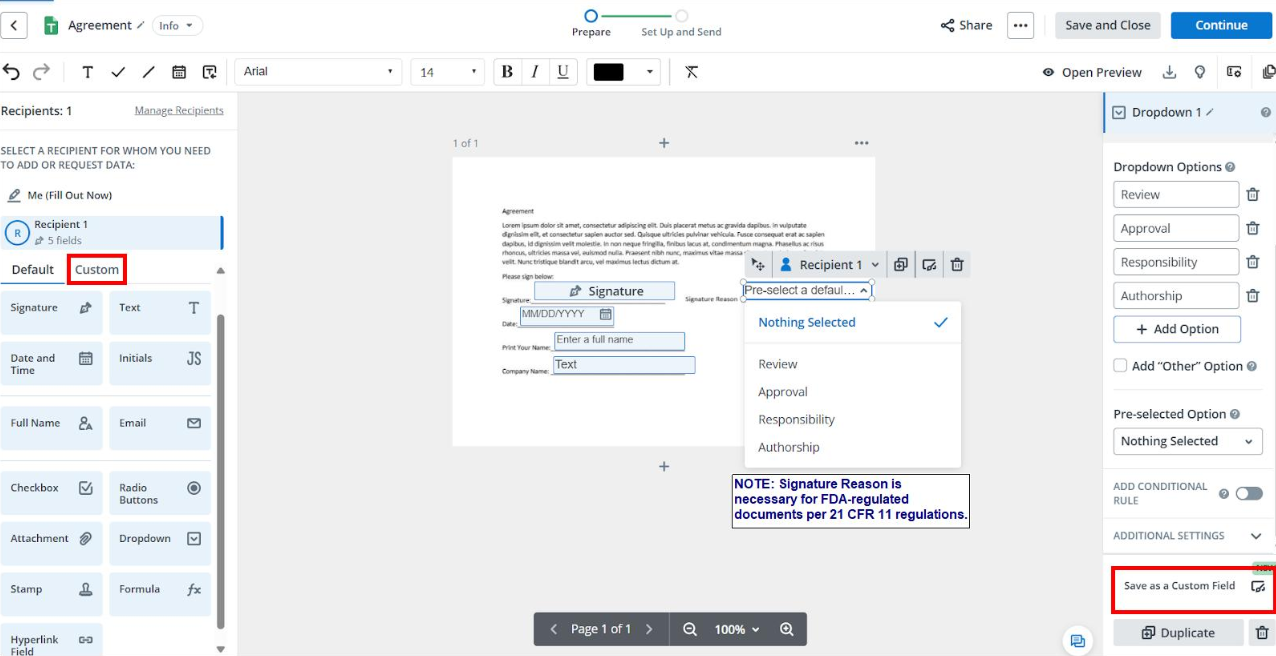The image size is (1276, 656).
Task: Select the text tool in toolbar
Action: point(88,72)
